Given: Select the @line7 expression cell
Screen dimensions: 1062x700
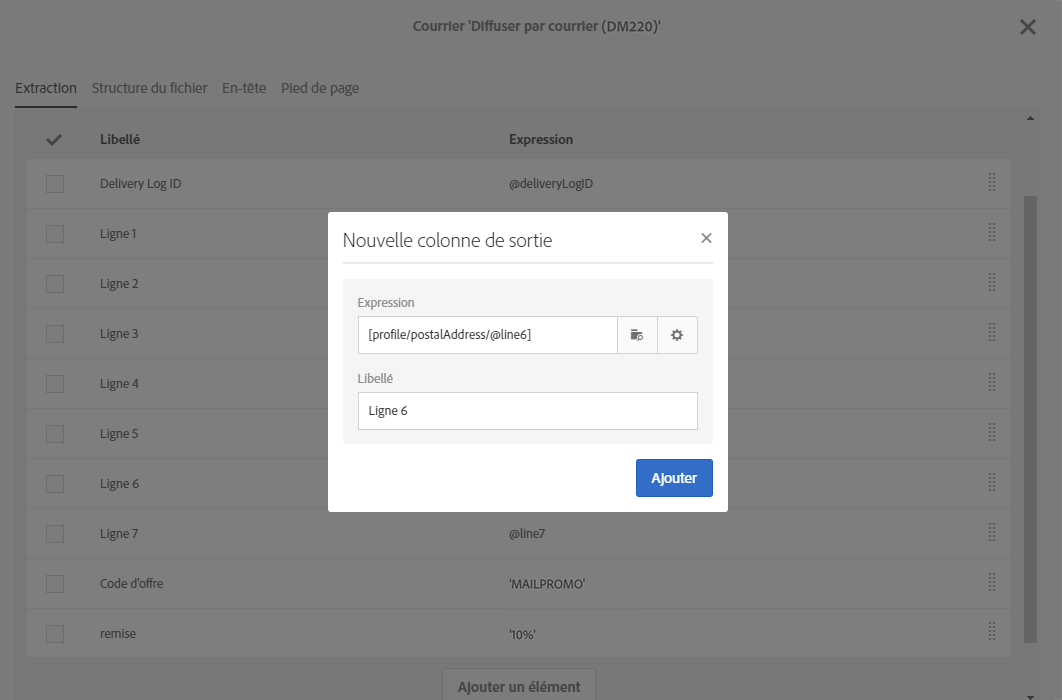Looking at the screenshot, I should coord(527,534).
